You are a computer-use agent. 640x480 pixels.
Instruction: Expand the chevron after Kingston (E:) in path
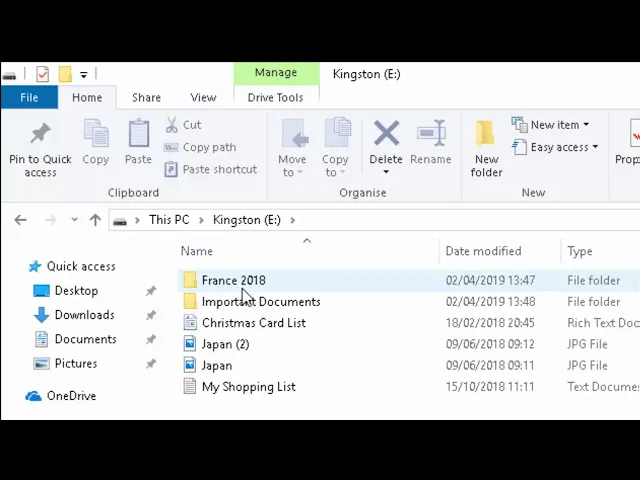point(292,220)
